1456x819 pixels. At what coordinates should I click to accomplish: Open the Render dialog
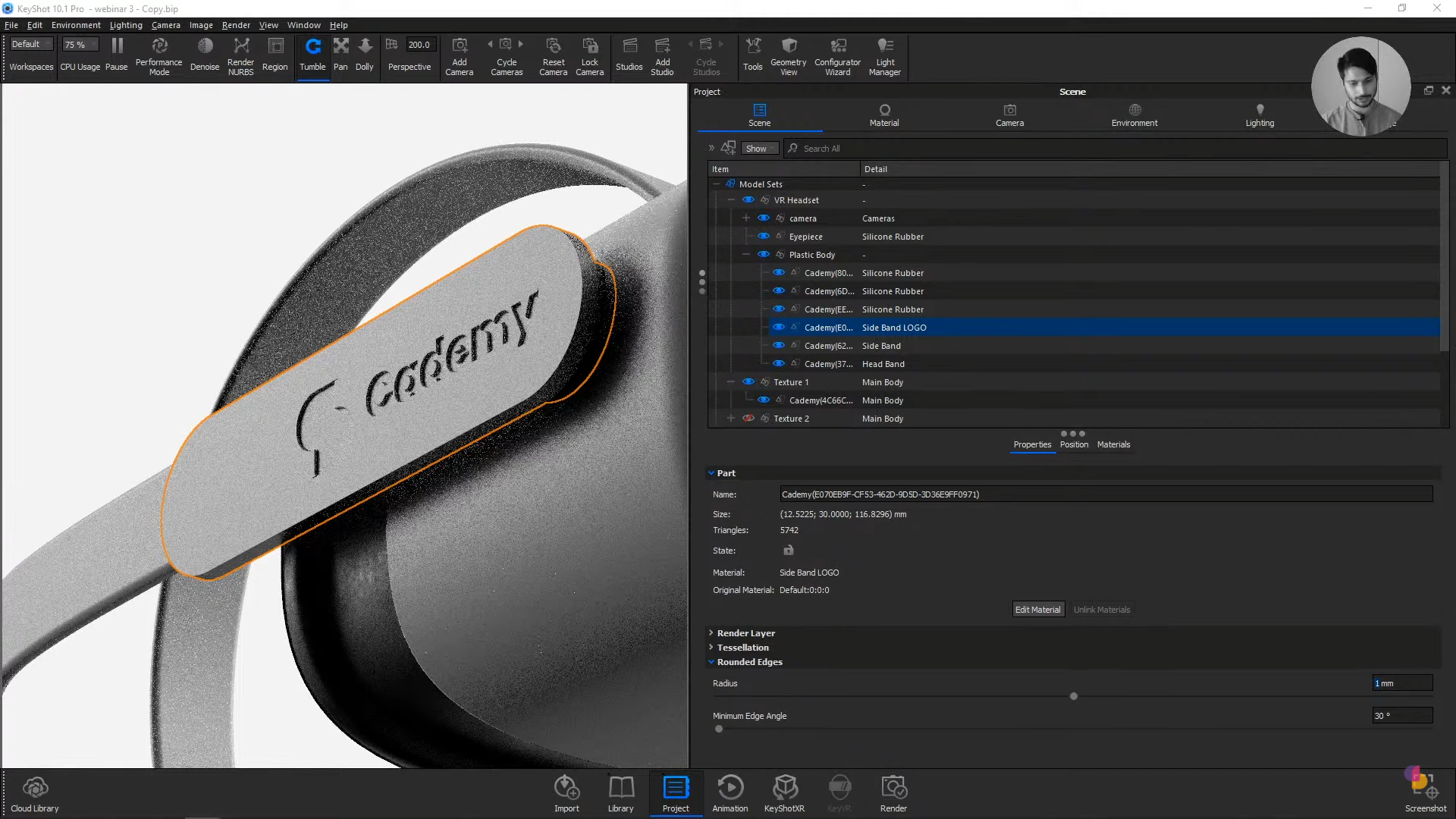(894, 794)
